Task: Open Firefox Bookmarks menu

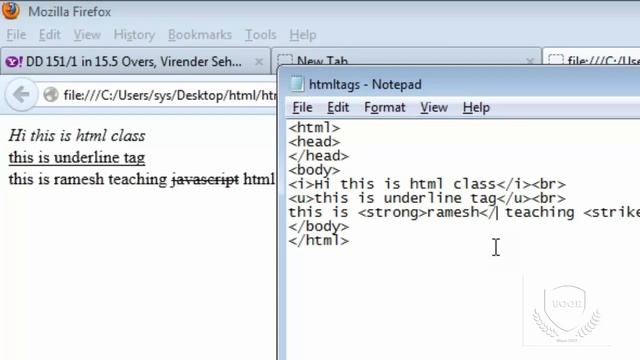Action: pyautogui.click(x=200, y=35)
